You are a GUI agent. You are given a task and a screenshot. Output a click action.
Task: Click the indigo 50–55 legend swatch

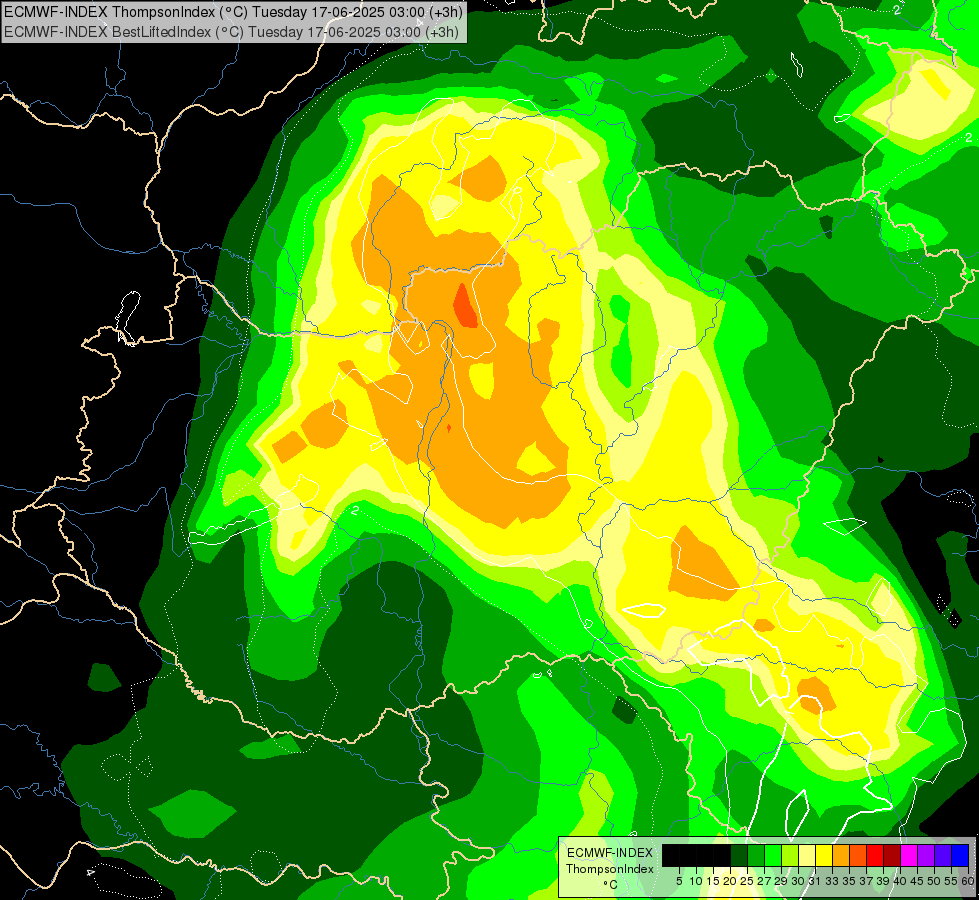943,855
